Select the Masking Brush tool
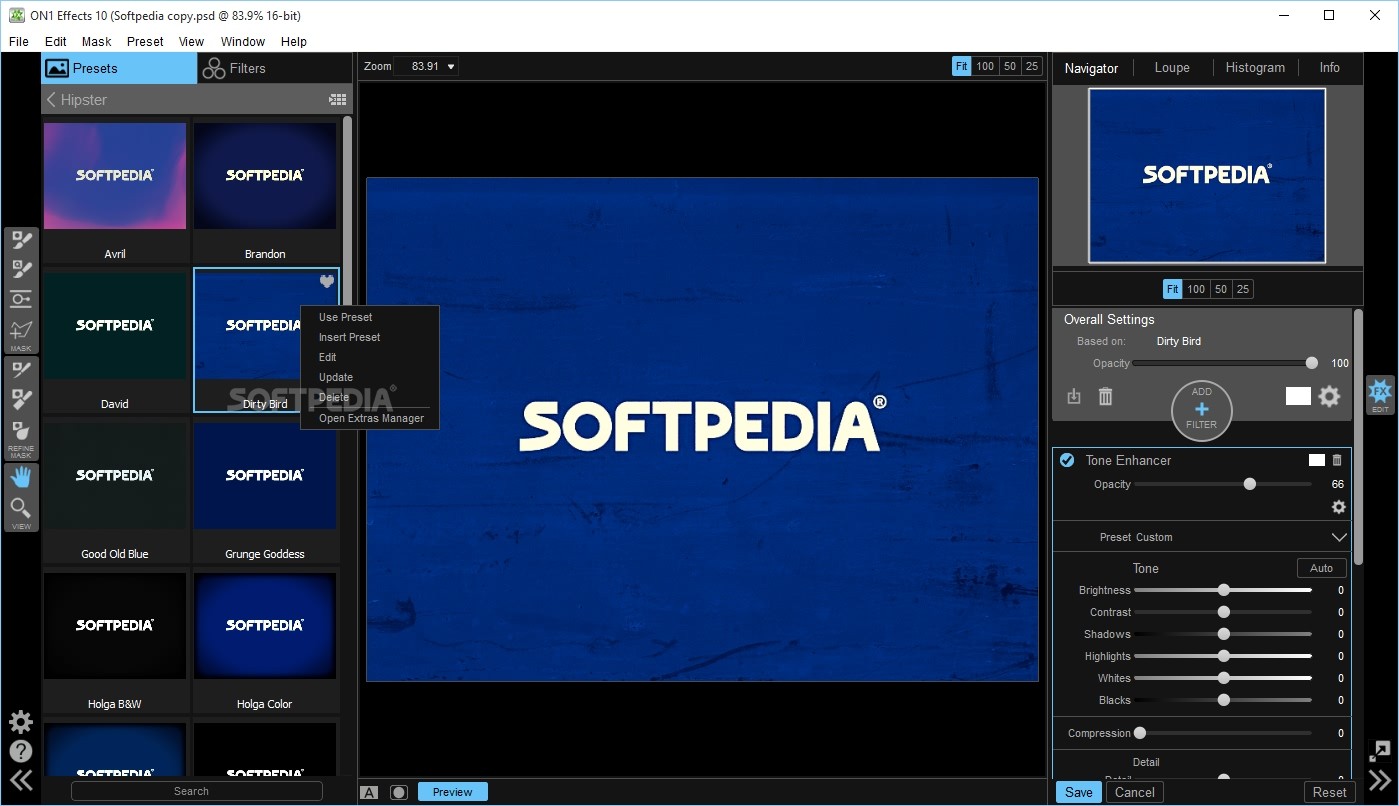Screen dimensions: 1399x806 tap(21, 240)
